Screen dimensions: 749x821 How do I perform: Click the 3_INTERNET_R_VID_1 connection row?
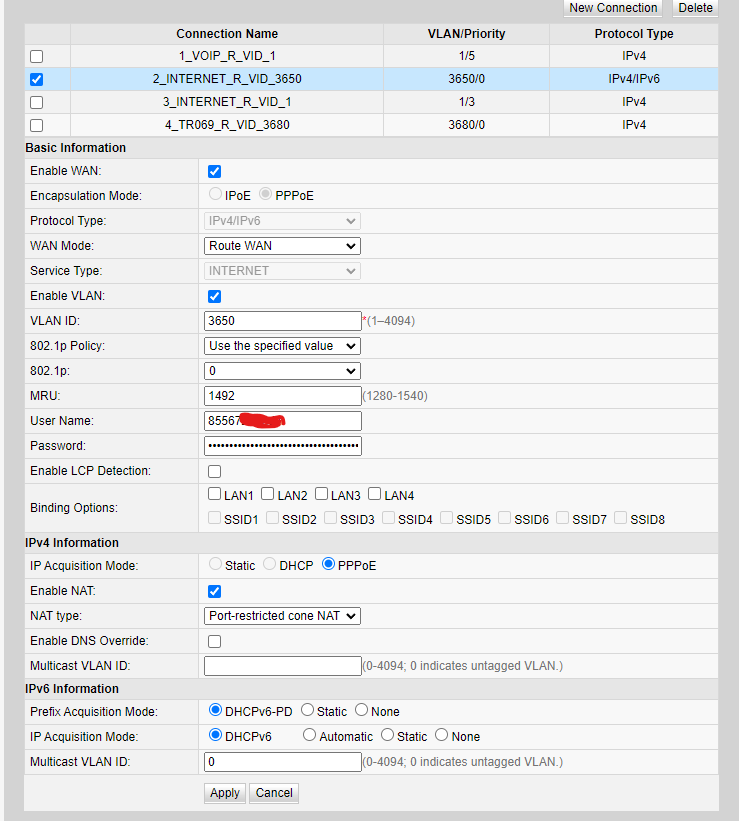(227, 102)
